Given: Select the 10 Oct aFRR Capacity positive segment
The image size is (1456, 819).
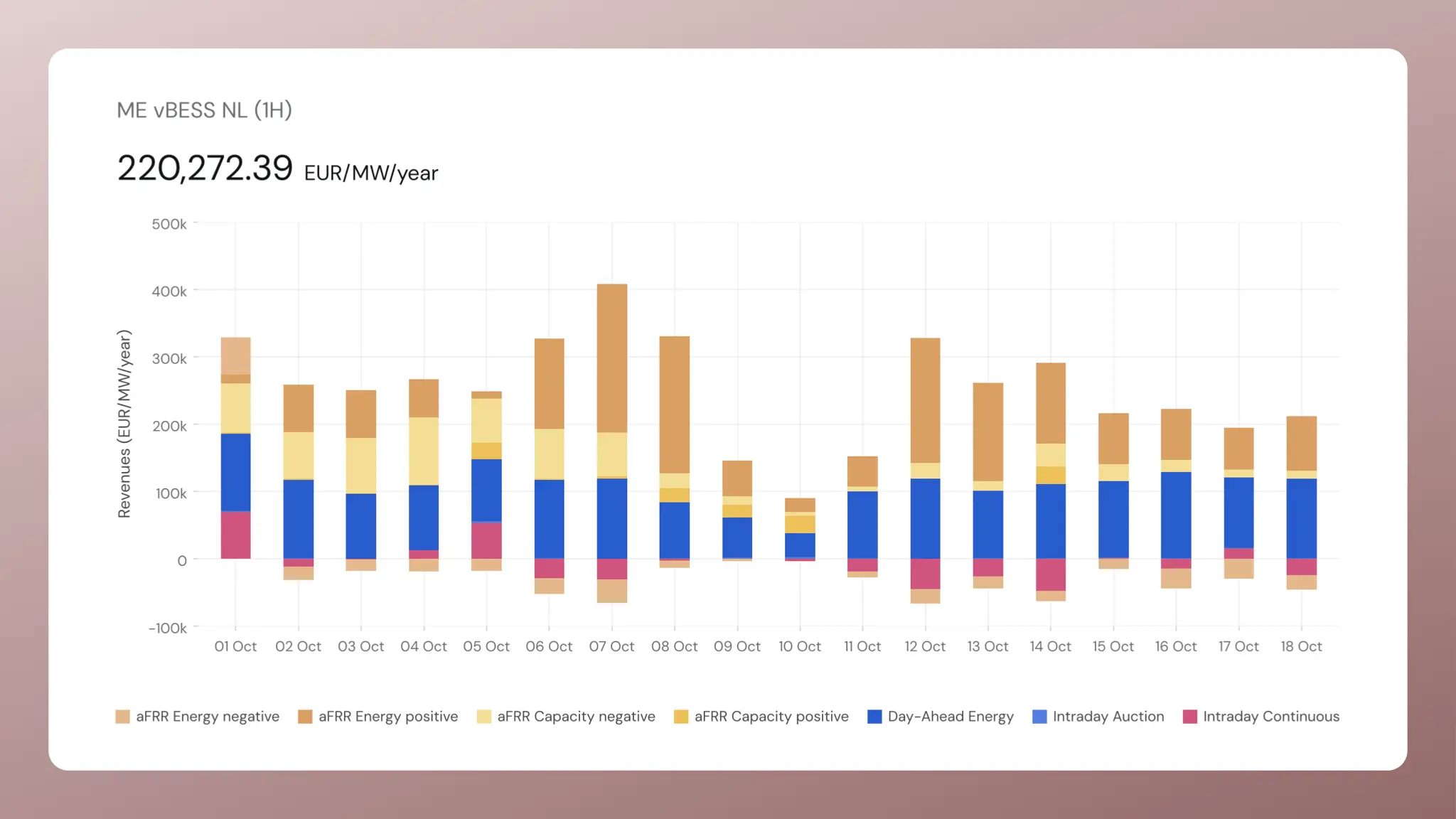Looking at the screenshot, I should pyautogui.click(x=800, y=525).
